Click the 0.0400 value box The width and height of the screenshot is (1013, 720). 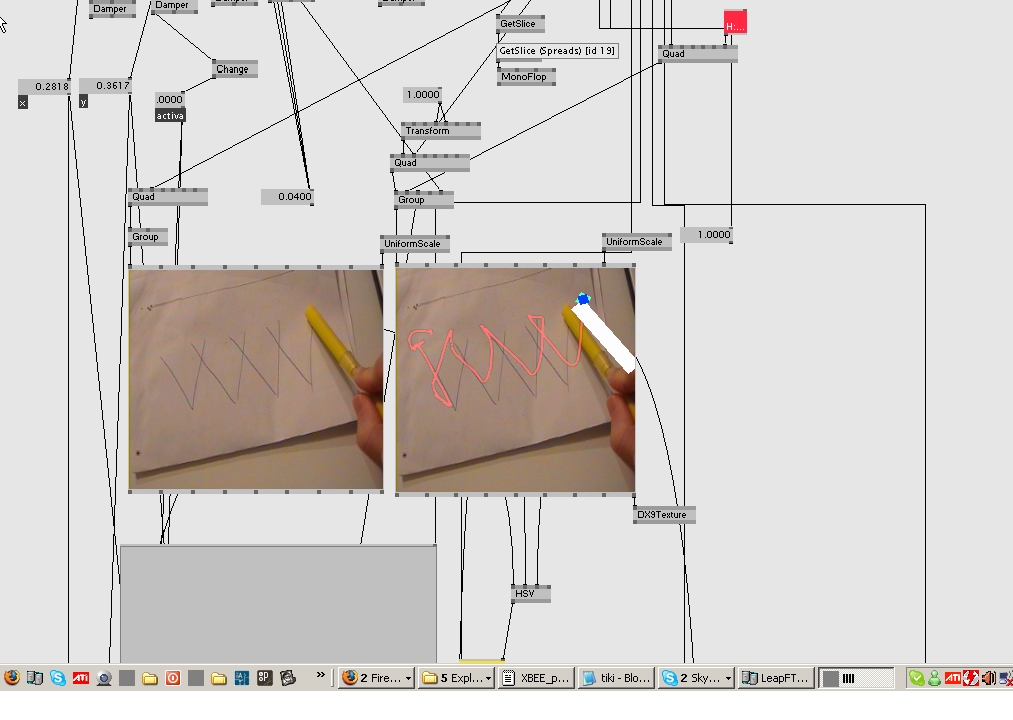(288, 197)
